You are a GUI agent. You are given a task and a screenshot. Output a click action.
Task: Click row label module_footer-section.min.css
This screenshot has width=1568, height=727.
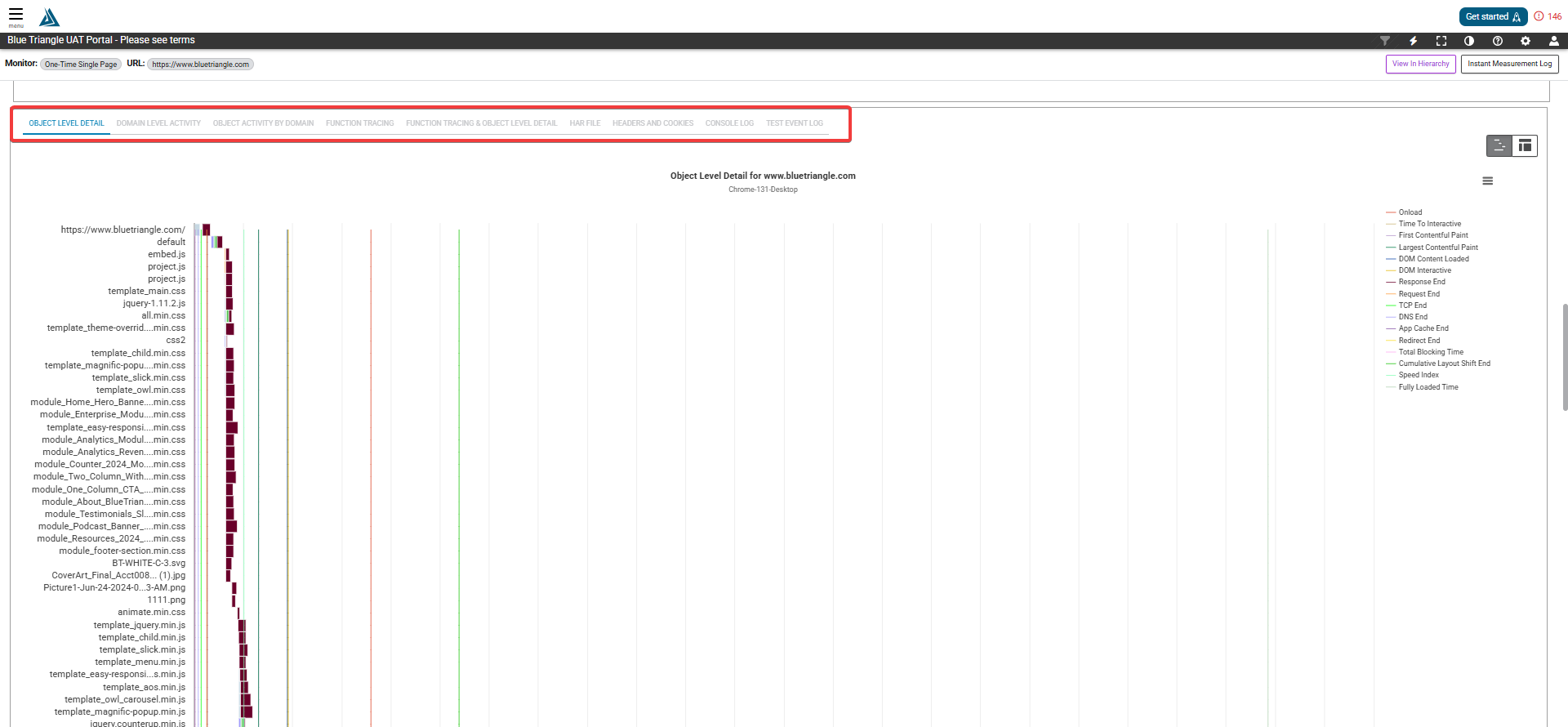122,551
